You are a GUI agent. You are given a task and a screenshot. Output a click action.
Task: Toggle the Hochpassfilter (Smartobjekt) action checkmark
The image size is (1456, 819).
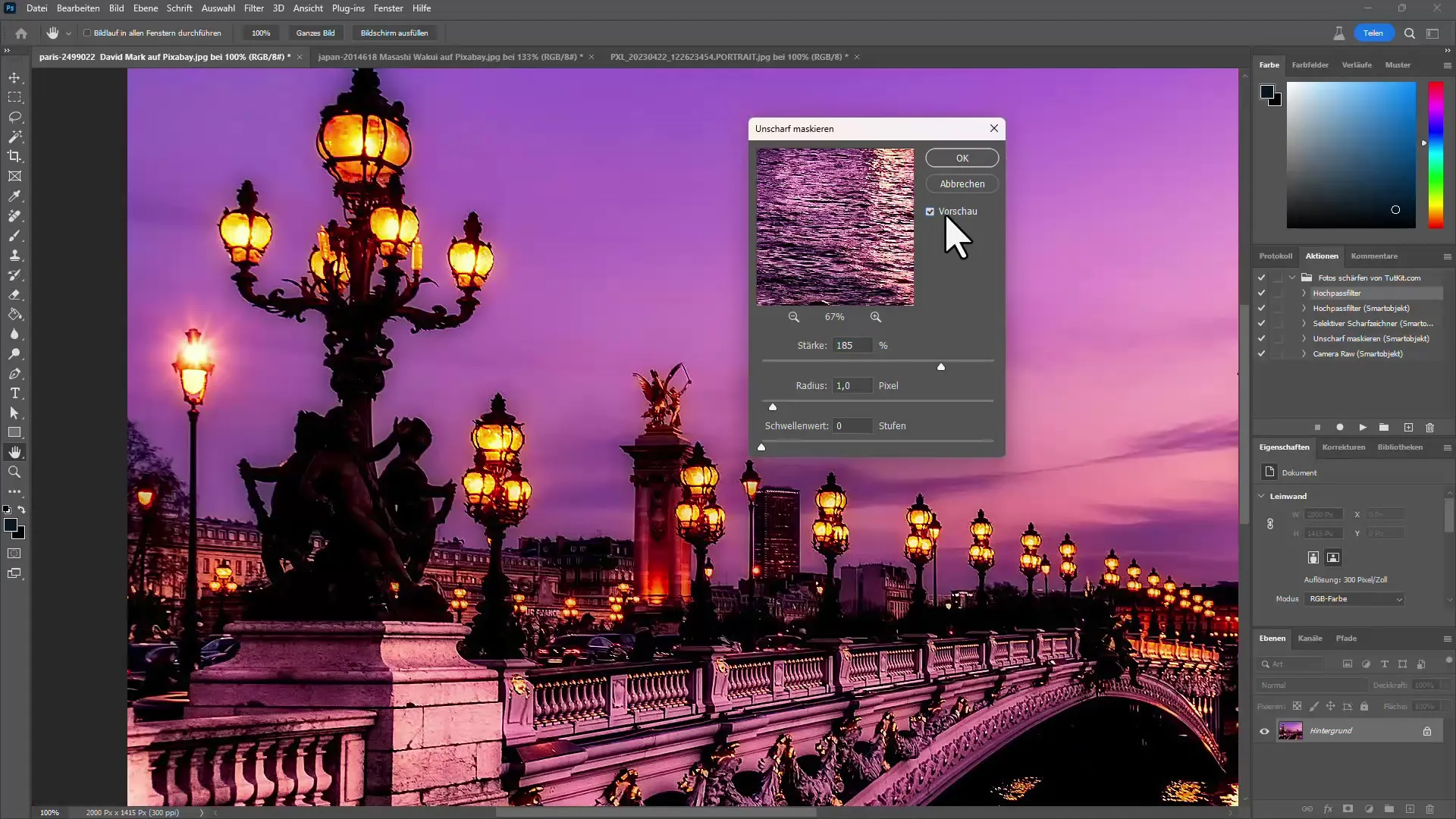pyautogui.click(x=1261, y=309)
